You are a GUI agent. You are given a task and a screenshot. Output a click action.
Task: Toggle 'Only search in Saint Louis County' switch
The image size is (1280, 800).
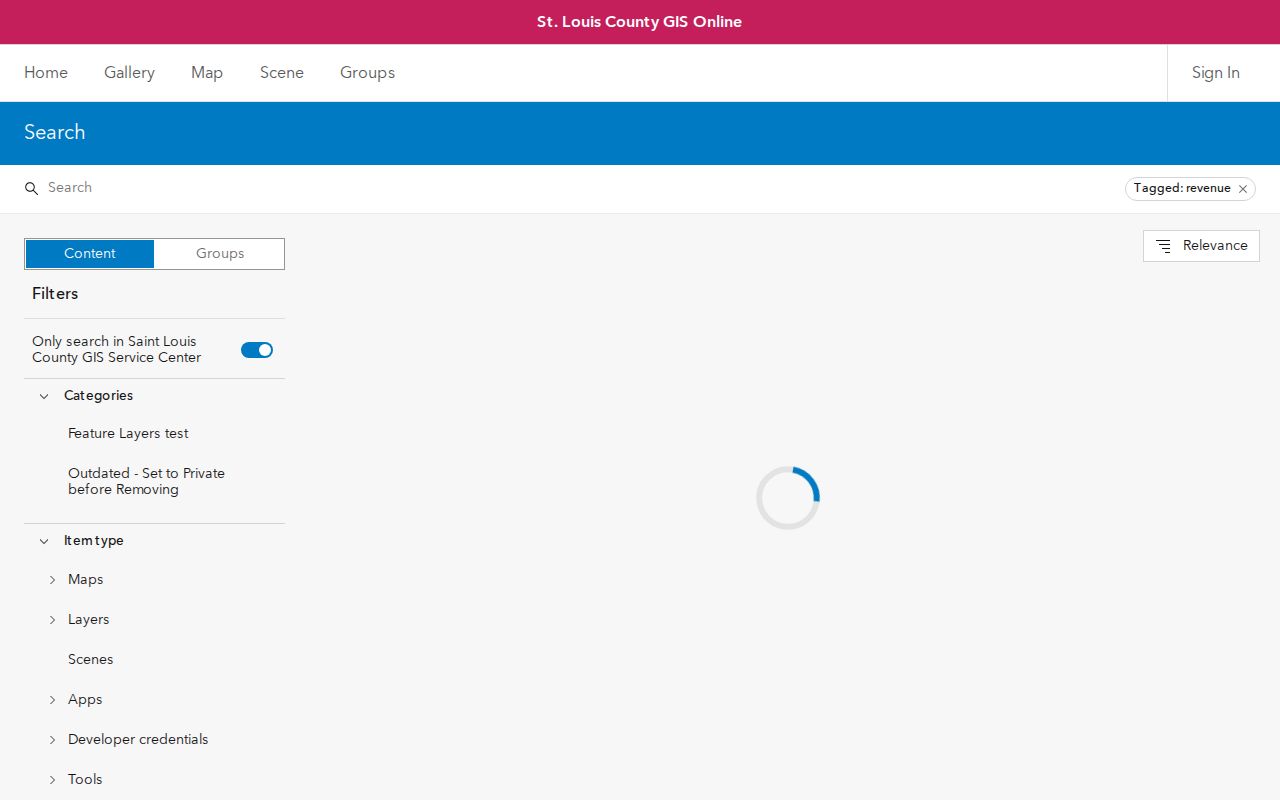(x=257, y=350)
